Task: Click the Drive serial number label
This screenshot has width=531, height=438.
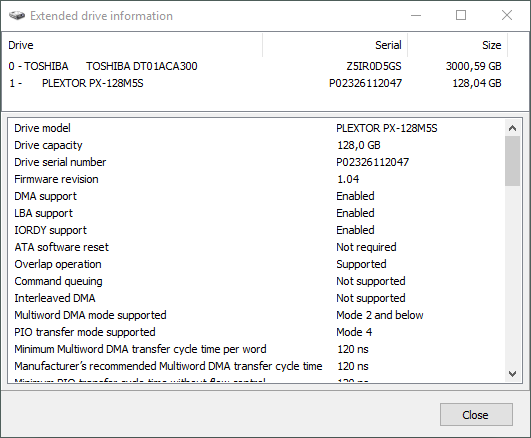Action: click(x=60, y=162)
